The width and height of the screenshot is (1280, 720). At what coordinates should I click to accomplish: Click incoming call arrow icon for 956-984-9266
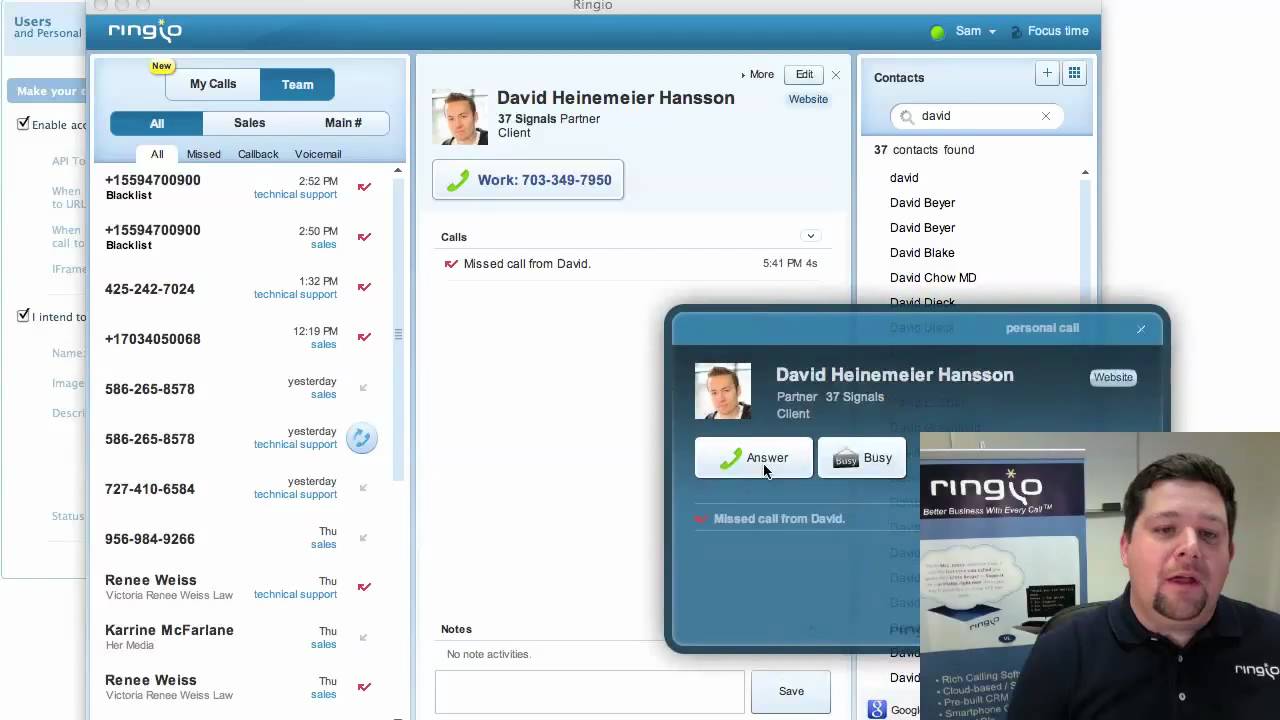(x=363, y=537)
